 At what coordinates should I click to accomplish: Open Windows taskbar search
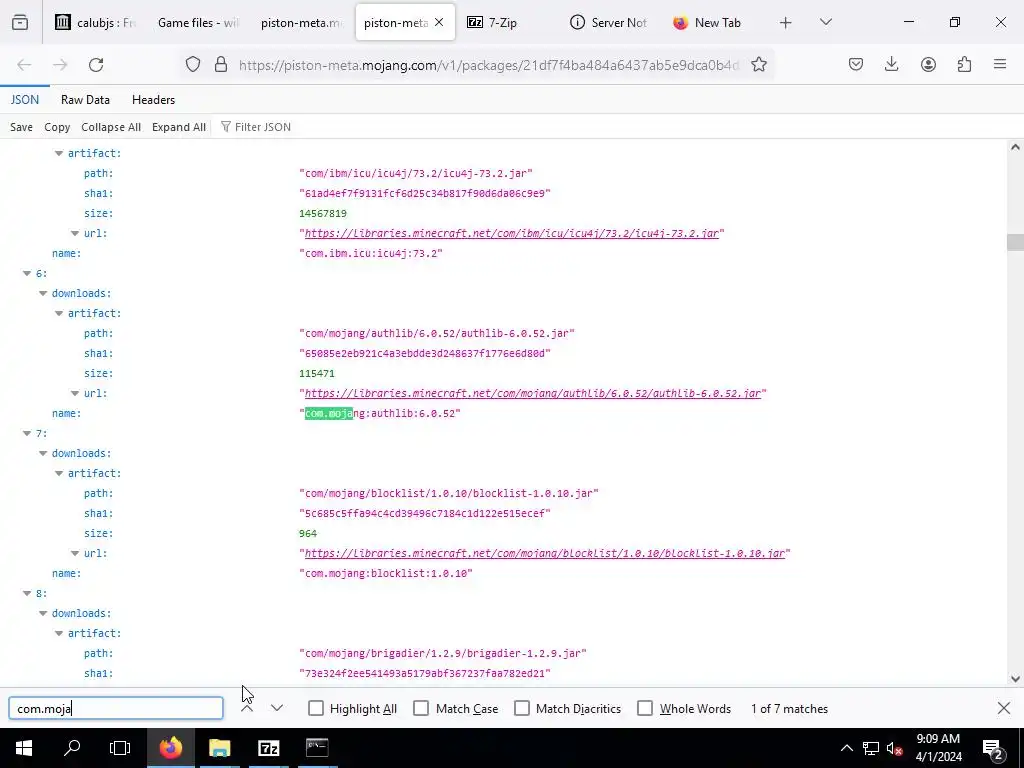72,748
